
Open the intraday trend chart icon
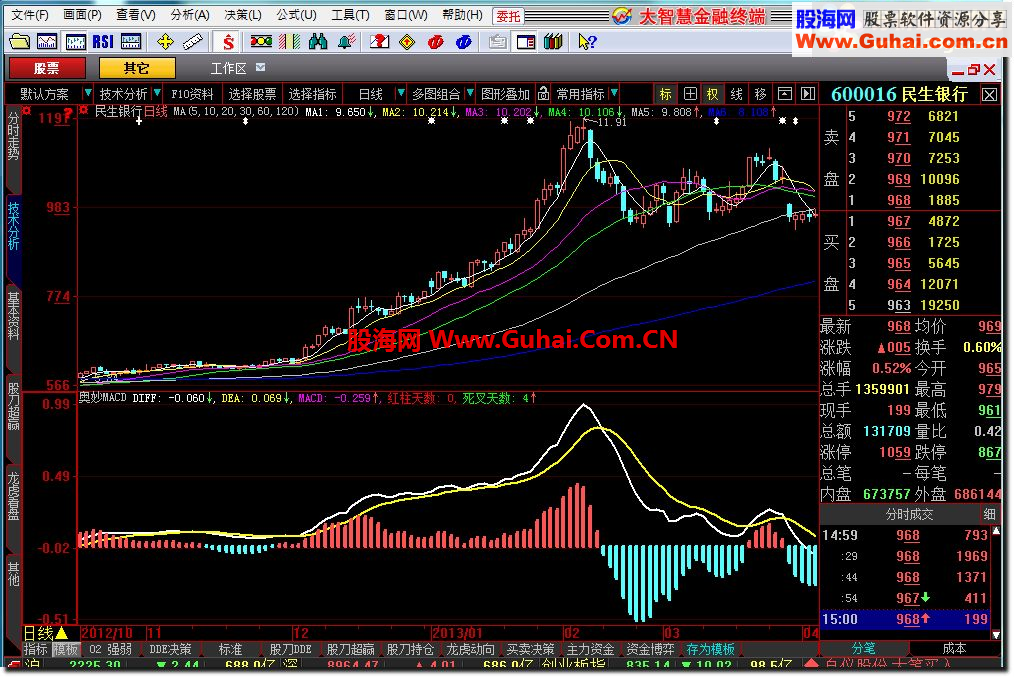47,42
